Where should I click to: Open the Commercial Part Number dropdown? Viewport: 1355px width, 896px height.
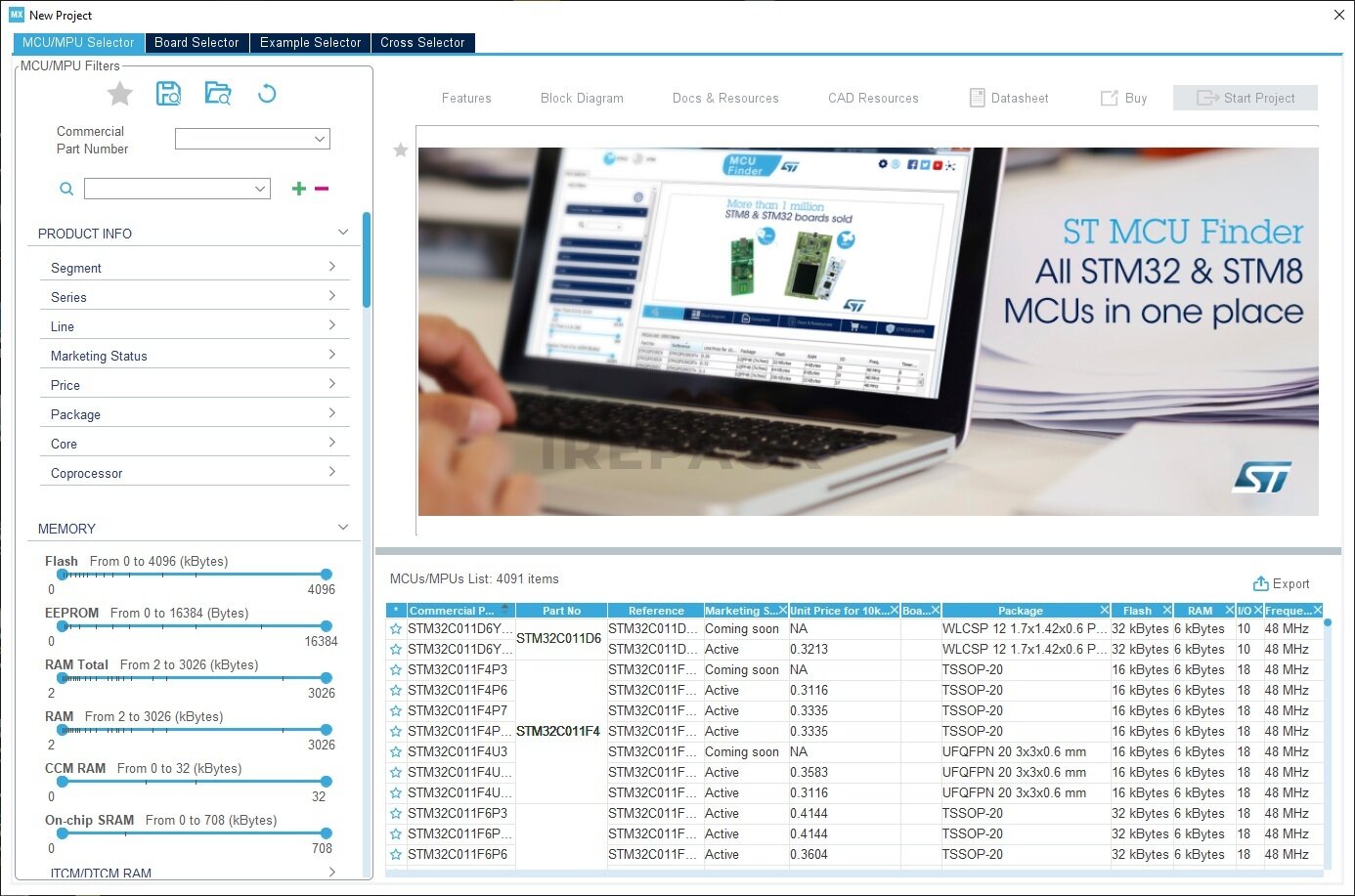[x=252, y=139]
